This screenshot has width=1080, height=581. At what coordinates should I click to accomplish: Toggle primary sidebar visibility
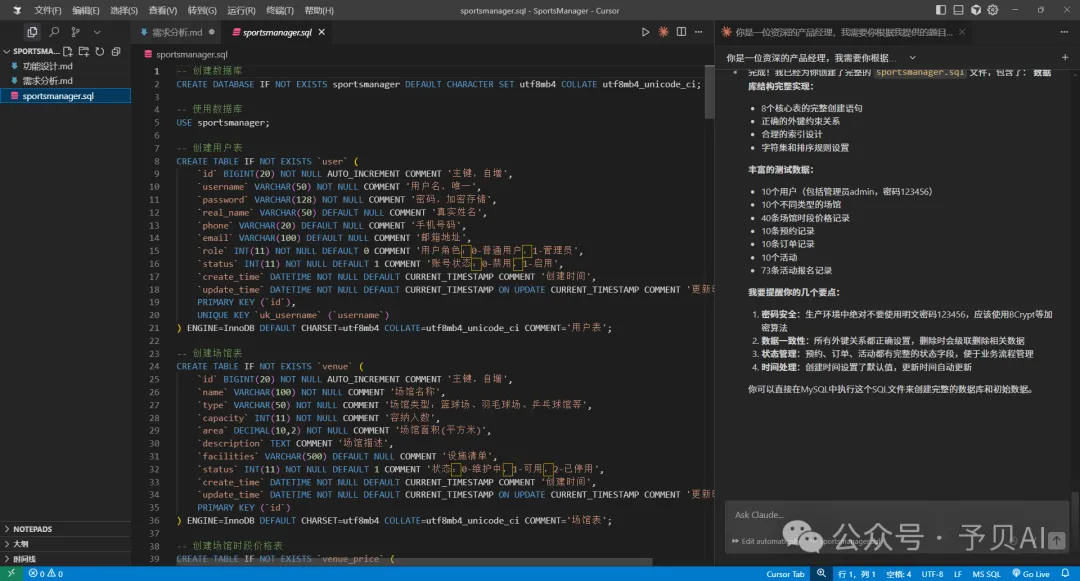point(941,10)
